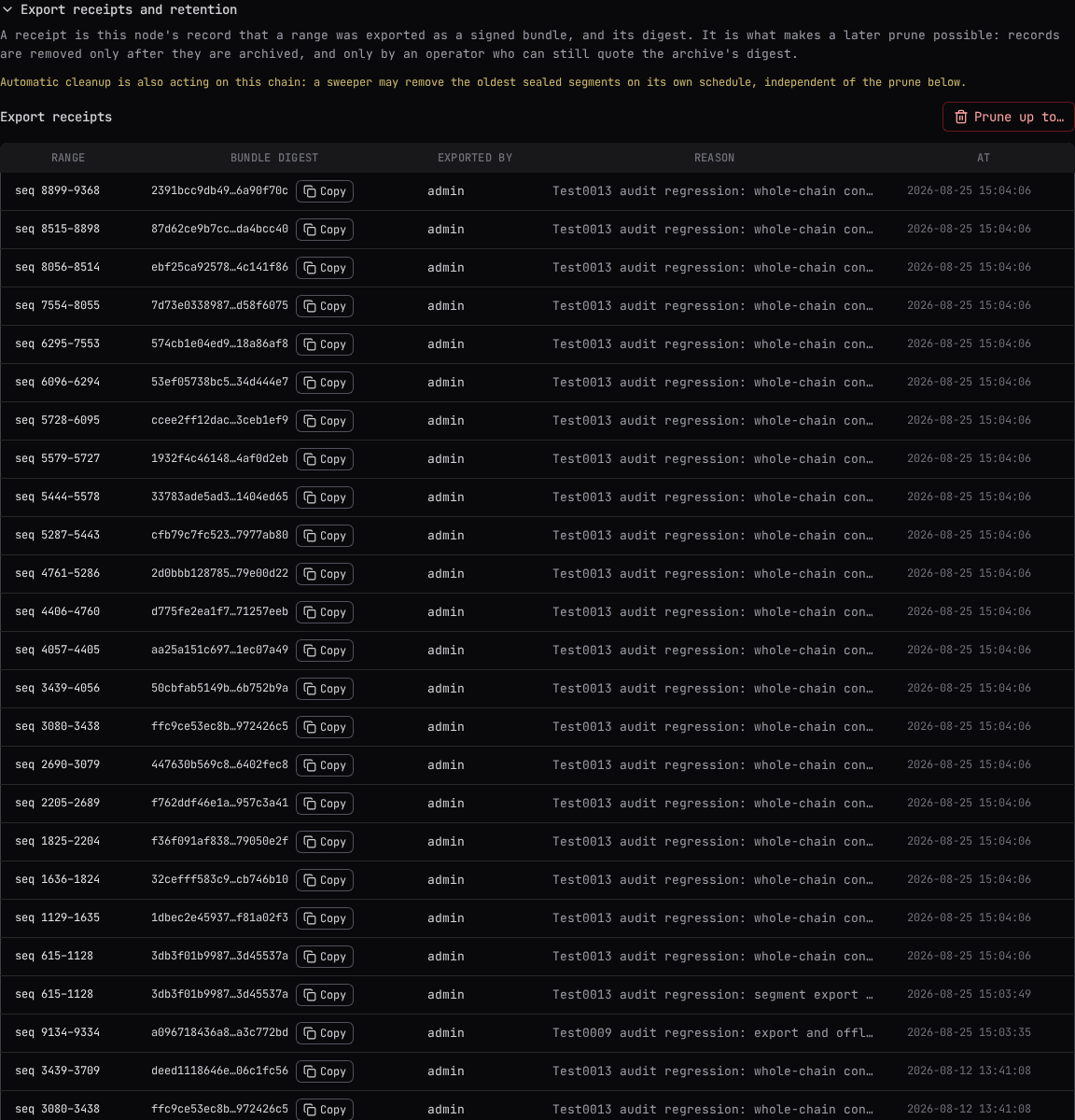Click admin in the seq 8899-9368 row
The image size is (1075, 1120).
pyautogui.click(x=446, y=190)
